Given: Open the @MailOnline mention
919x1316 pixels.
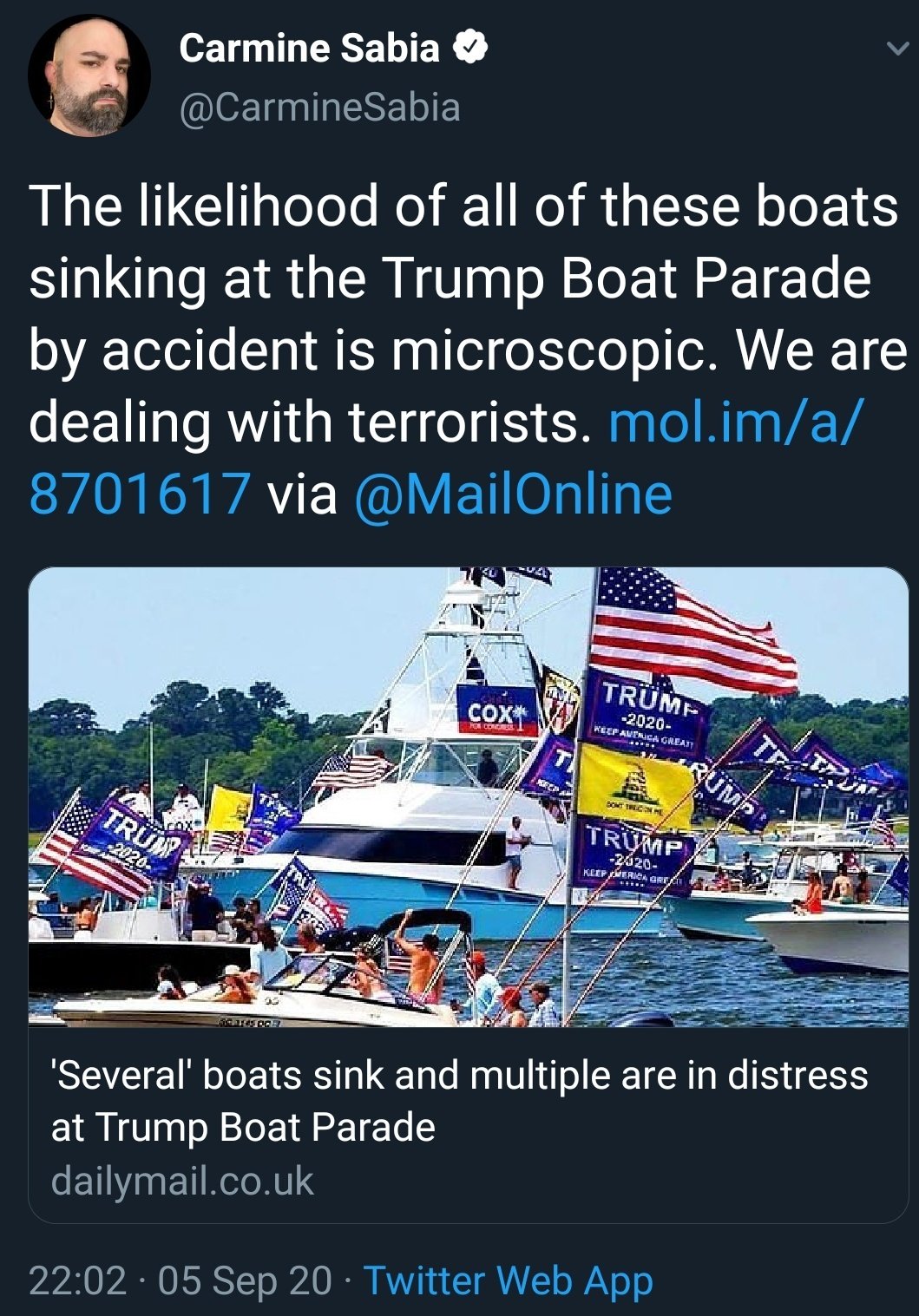Looking at the screenshot, I should tap(513, 494).
